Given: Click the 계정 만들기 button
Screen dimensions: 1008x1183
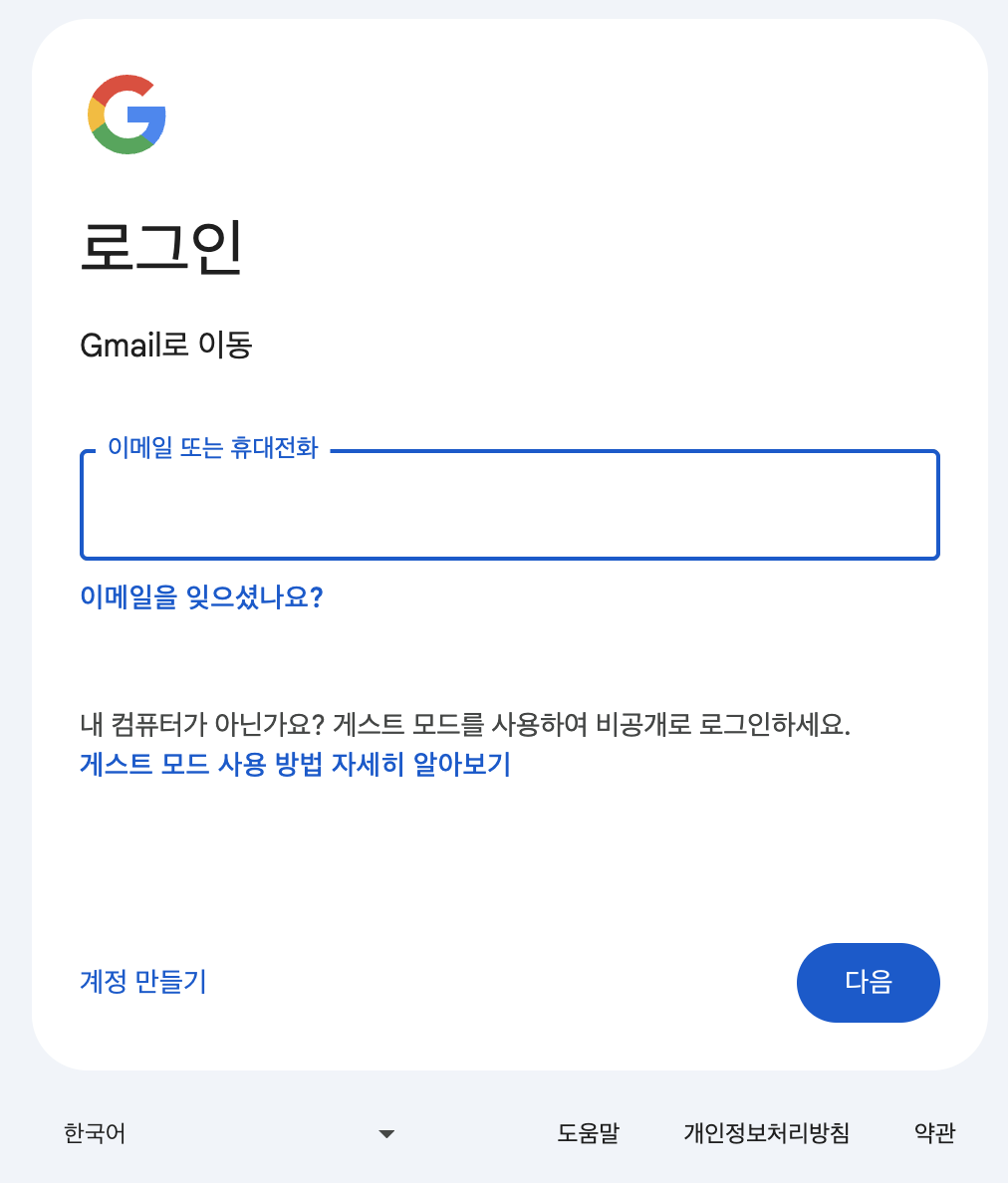Looking at the screenshot, I should click(142, 982).
